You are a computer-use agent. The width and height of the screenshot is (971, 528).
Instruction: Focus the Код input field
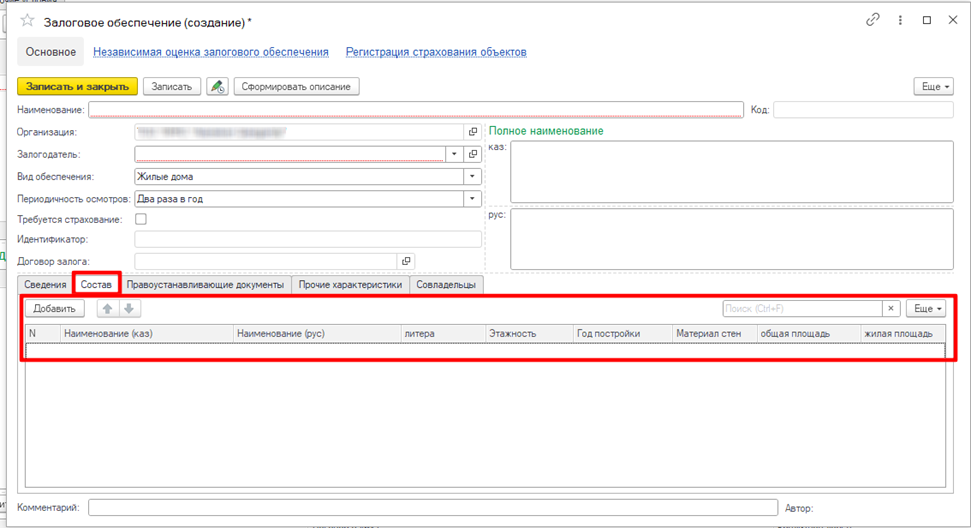[863, 110]
